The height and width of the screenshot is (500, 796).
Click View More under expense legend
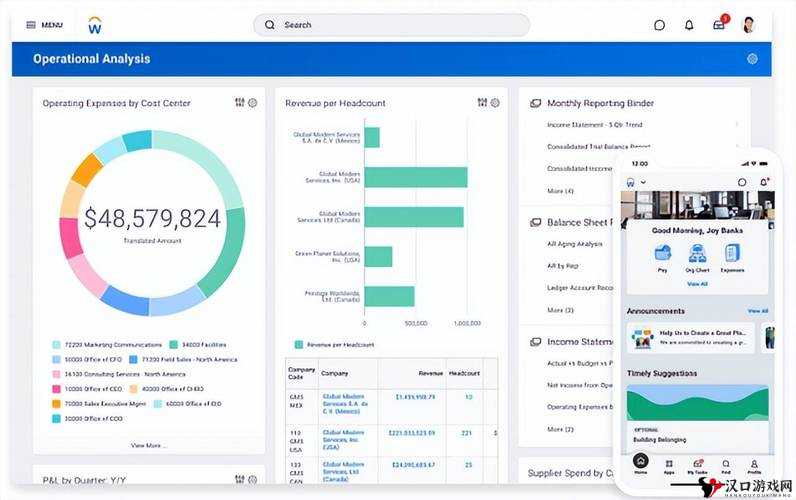pos(148,445)
